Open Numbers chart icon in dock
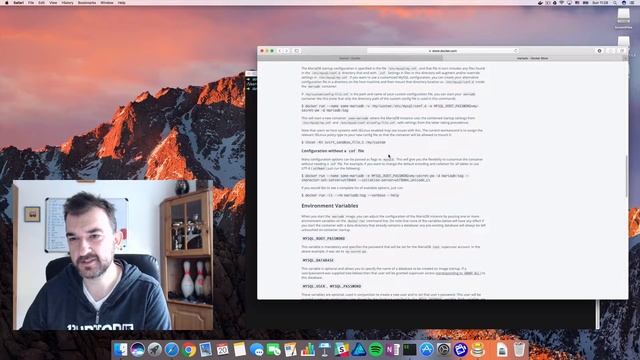The height and width of the screenshot is (360, 640). 308,350
